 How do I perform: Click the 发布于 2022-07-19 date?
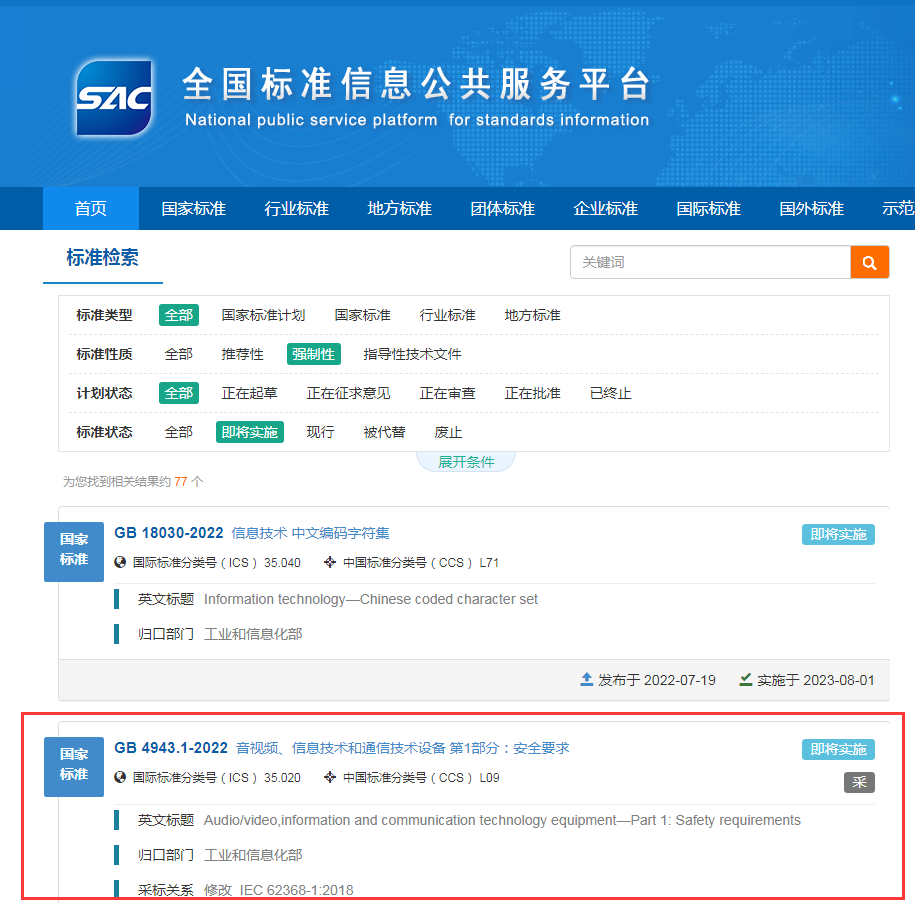tap(656, 681)
